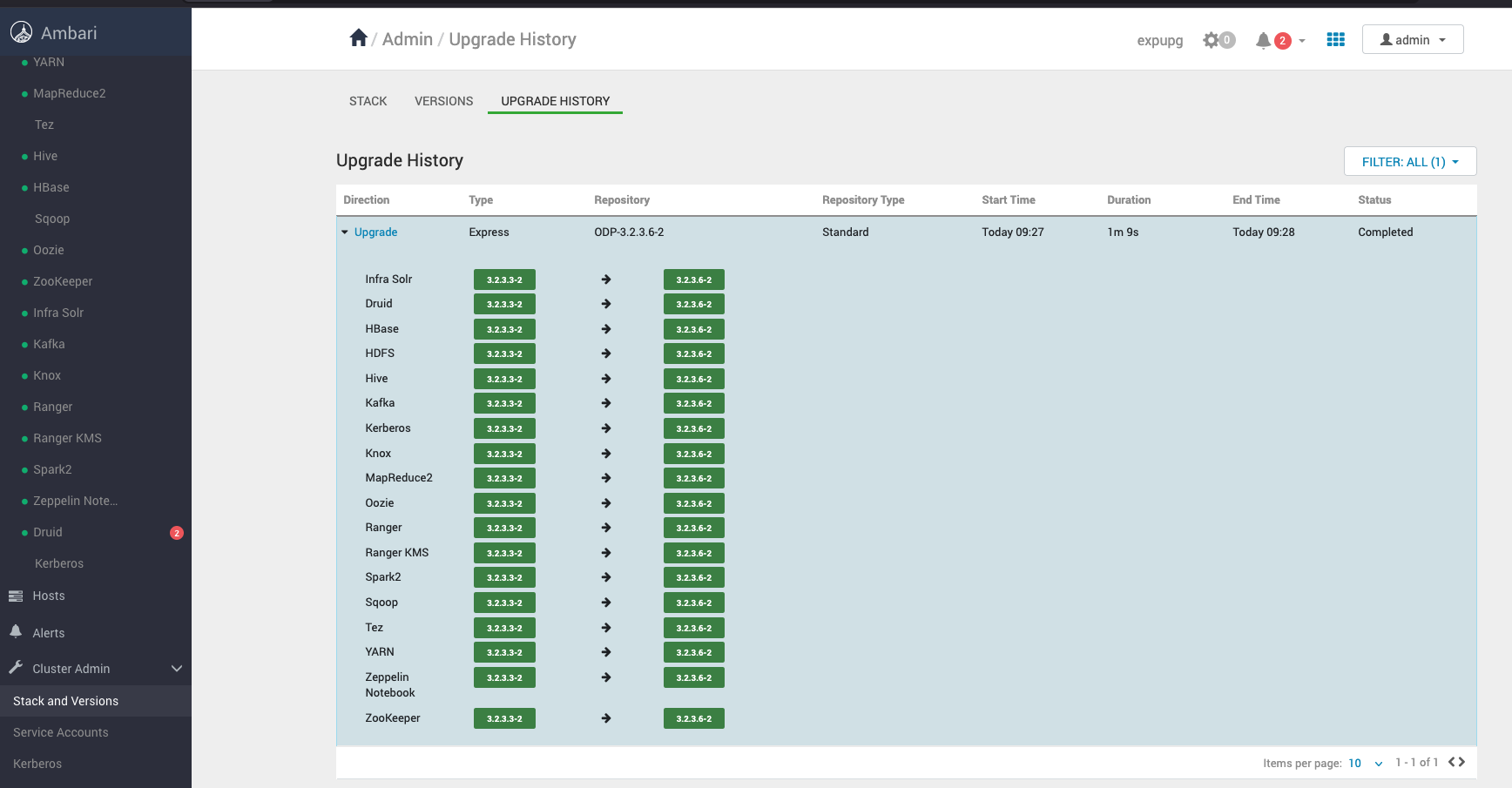The width and height of the screenshot is (1512, 788).
Task: Change the items per page dropdown
Action: (x=1366, y=763)
